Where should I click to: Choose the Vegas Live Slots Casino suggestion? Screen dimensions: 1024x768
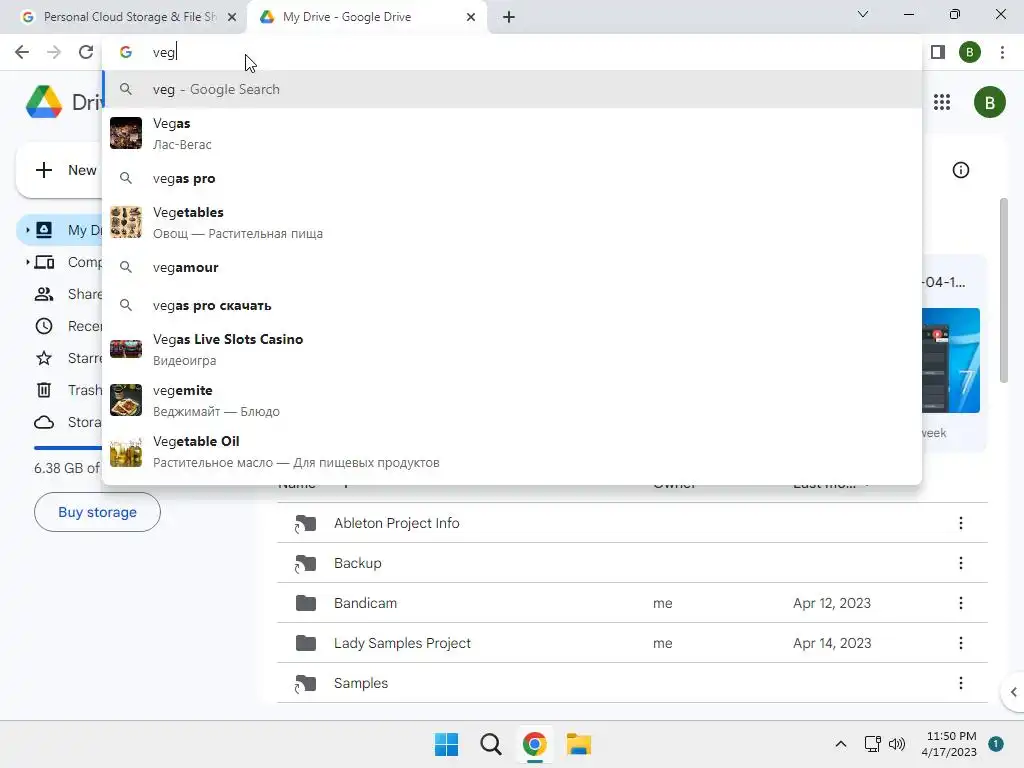pyautogui.click(x=513, y=349)
